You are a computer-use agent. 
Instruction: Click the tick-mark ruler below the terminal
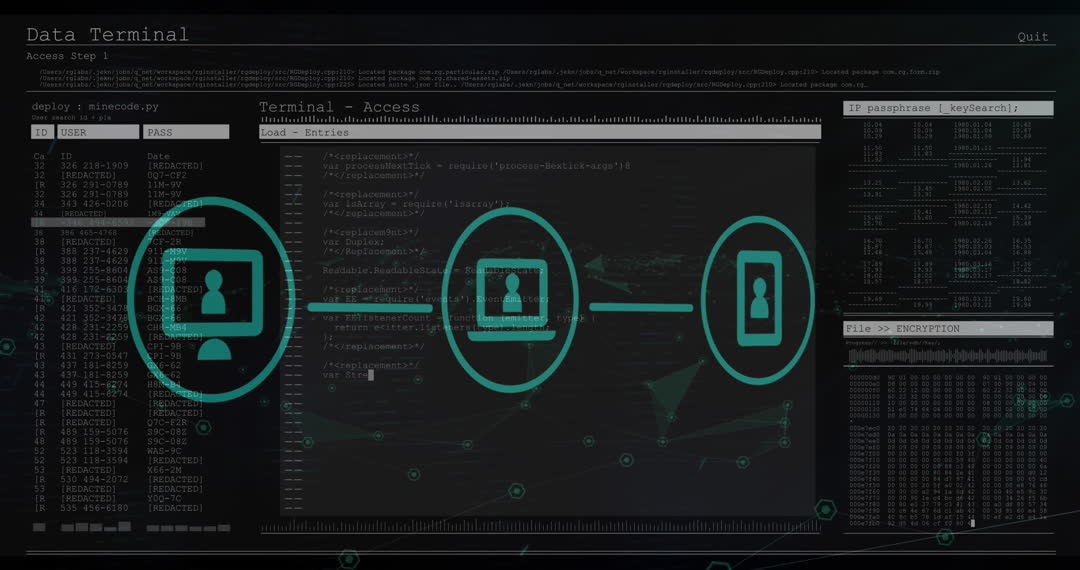540,526
